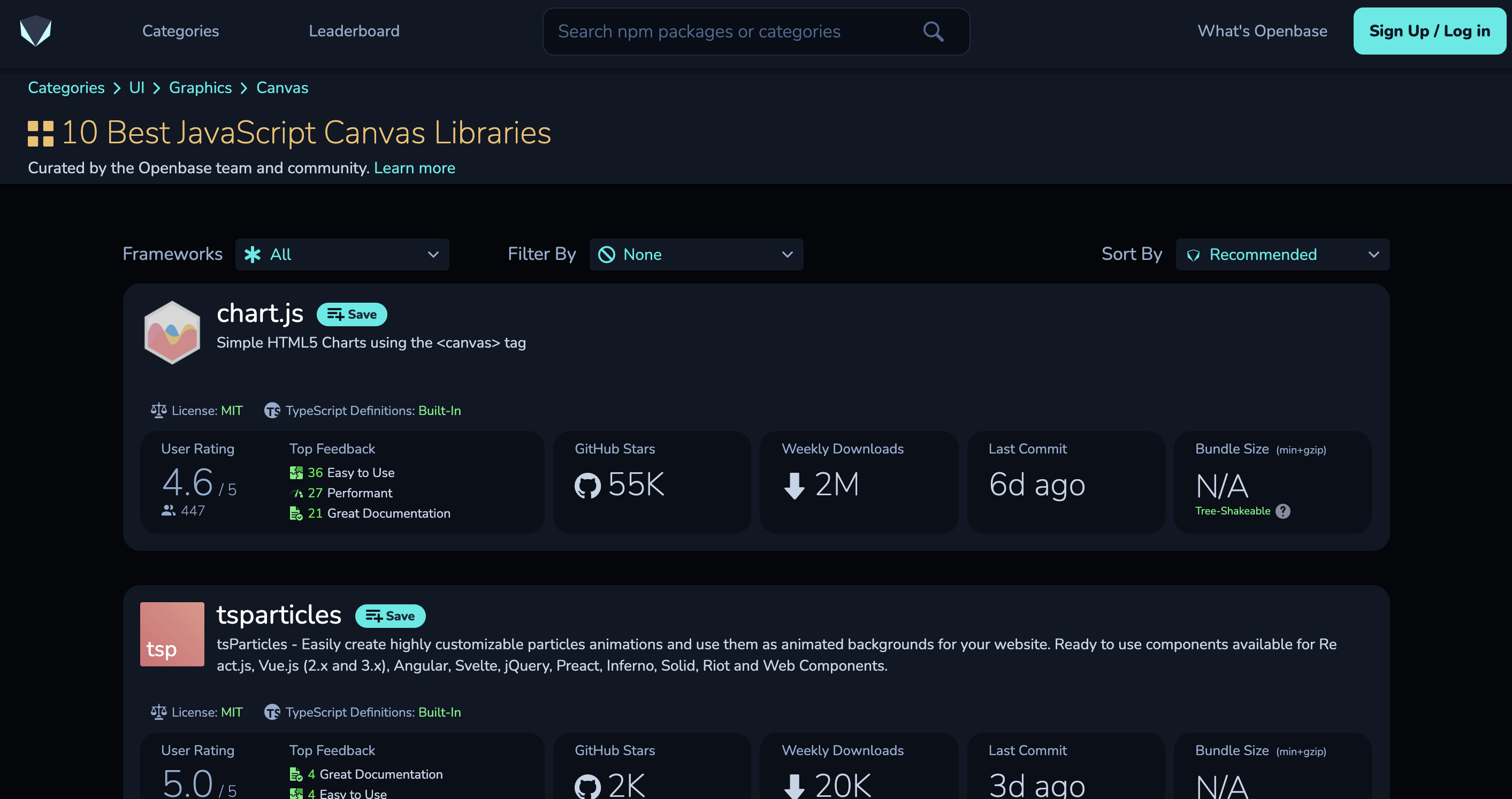
Task: Follow the Learn more link
Action: click(415, 168)
